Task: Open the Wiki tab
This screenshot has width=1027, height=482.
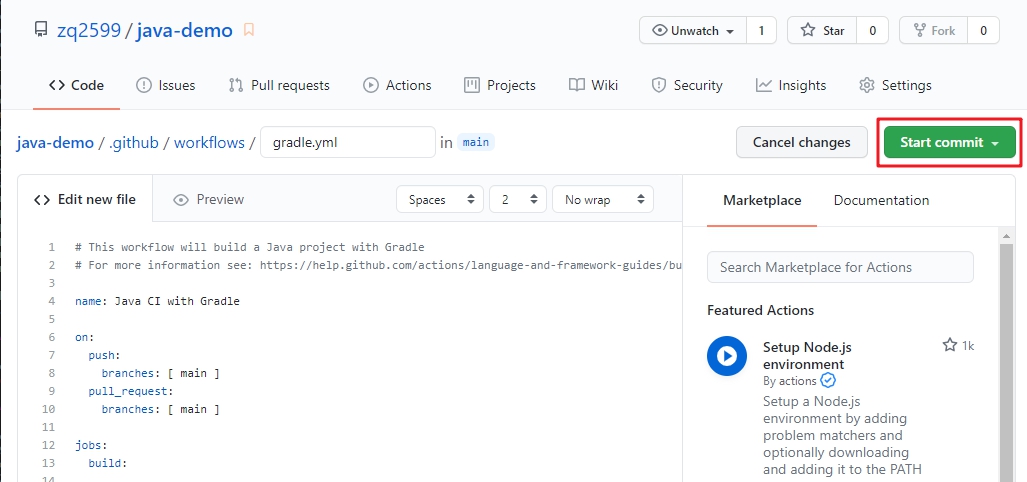Action: point(593,85)
